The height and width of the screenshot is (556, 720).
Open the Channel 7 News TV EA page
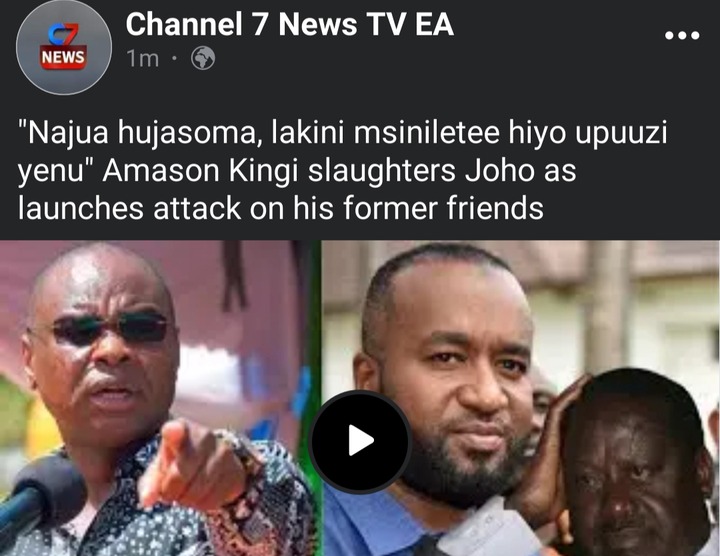tap(289, 24)
